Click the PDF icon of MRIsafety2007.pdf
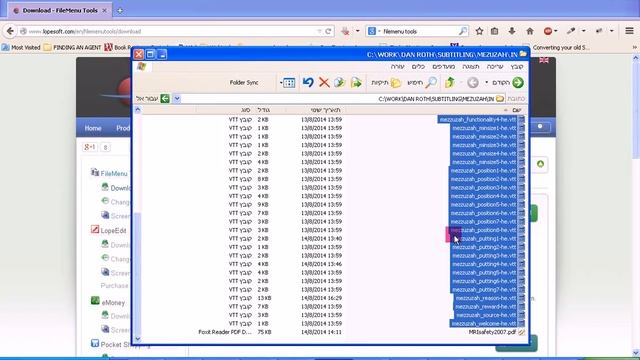Screen dimensions: 640x360 521,332
